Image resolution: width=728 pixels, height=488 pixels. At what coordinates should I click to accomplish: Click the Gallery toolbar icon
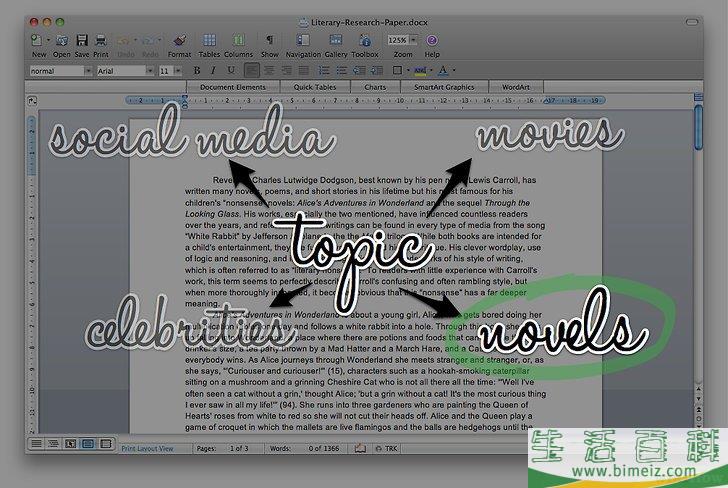coord(335,40)
